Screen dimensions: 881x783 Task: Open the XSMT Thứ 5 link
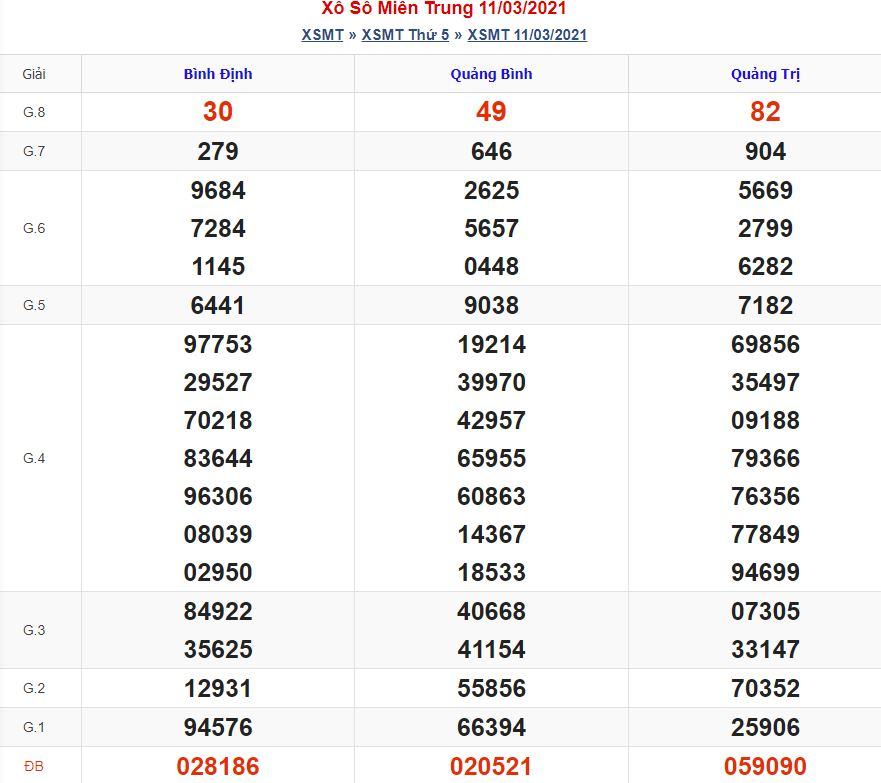(x=405, y=35)
